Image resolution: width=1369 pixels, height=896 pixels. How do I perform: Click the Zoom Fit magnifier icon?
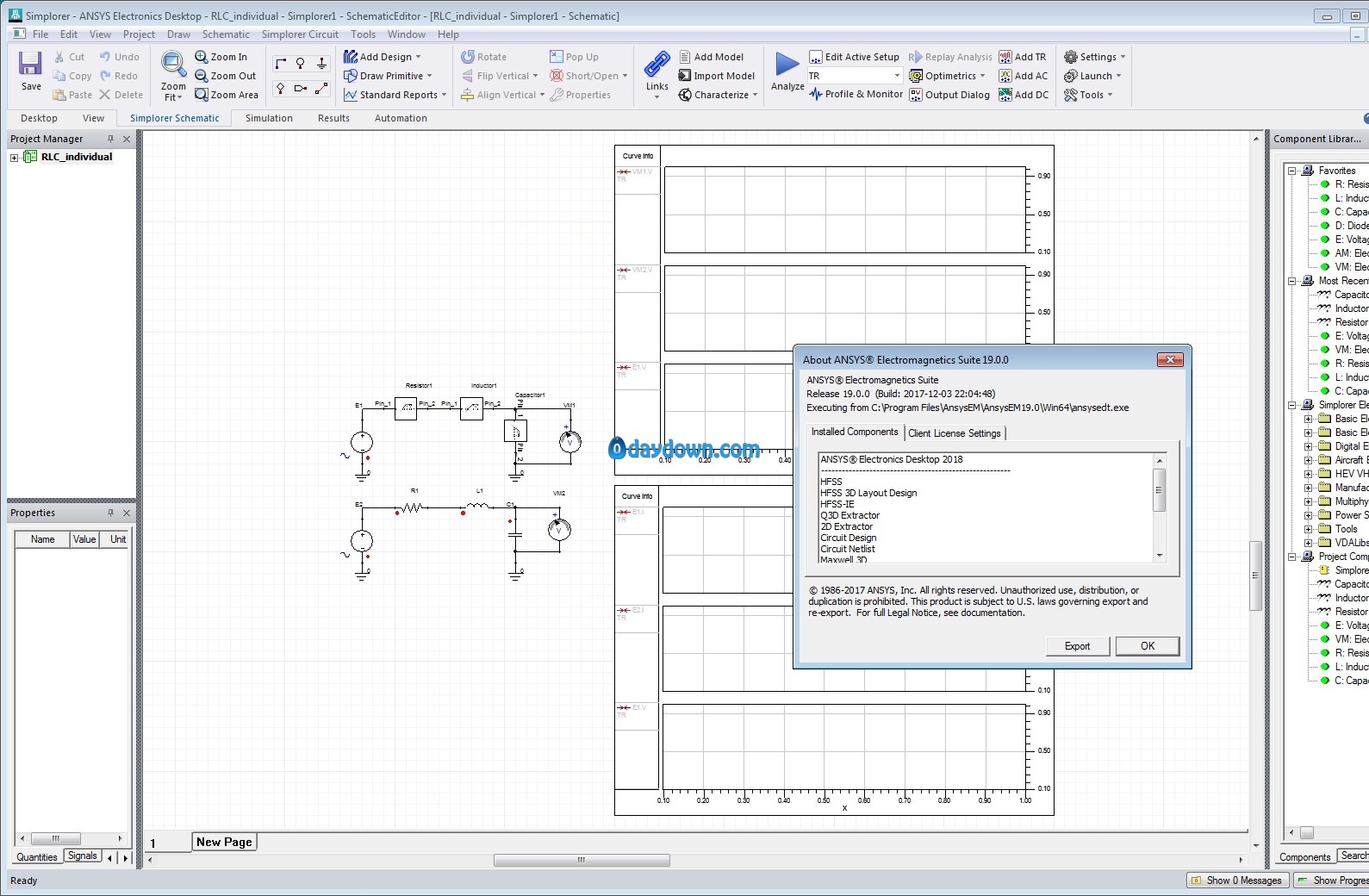point(173,65)
